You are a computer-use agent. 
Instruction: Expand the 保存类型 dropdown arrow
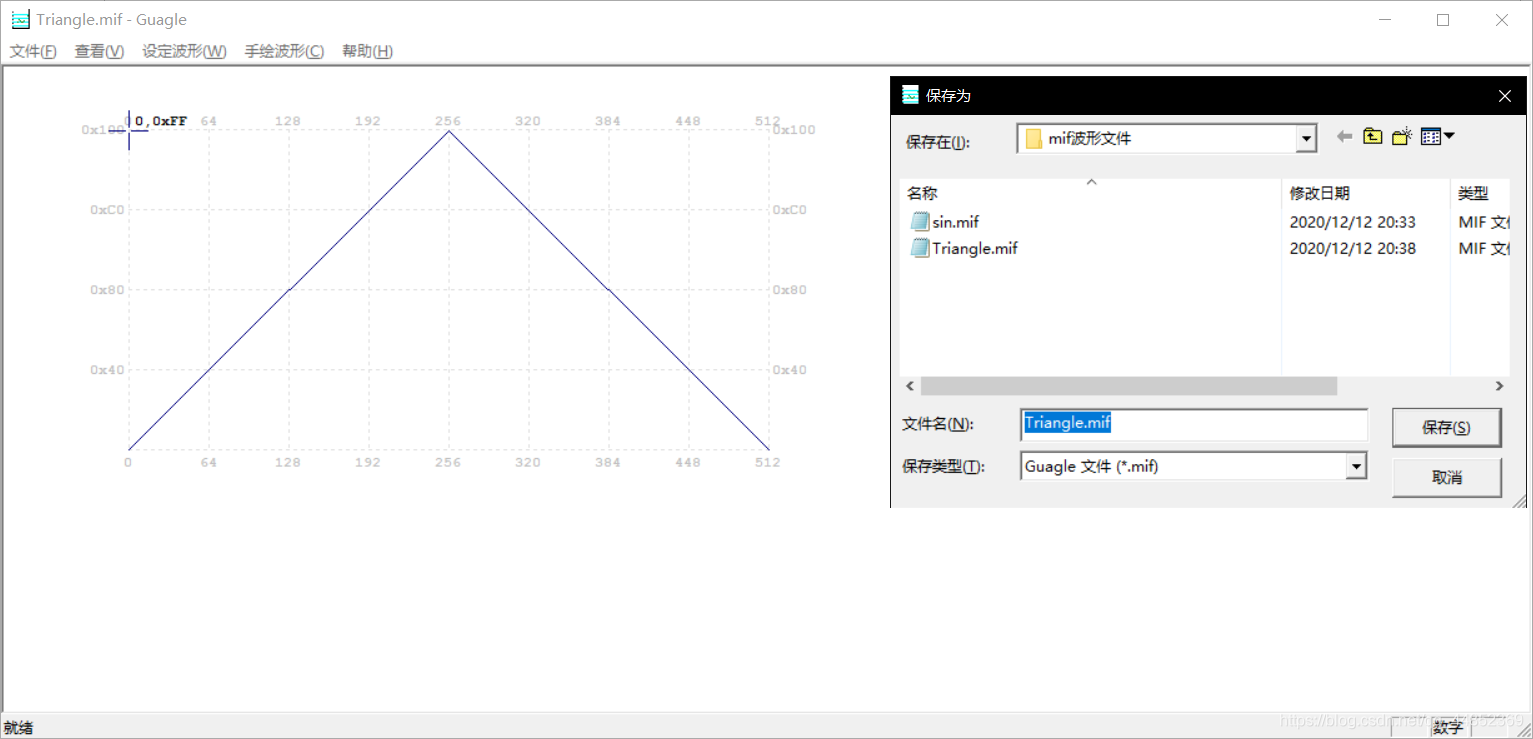pyautogui.click(x=1355, y=466)
